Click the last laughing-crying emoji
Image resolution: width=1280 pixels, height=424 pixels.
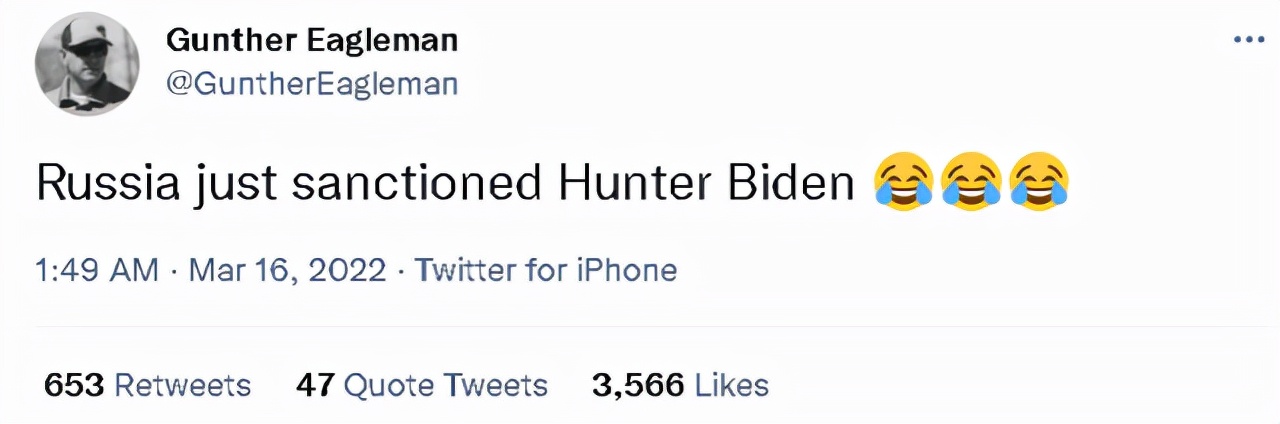(x=1040, y=183)
